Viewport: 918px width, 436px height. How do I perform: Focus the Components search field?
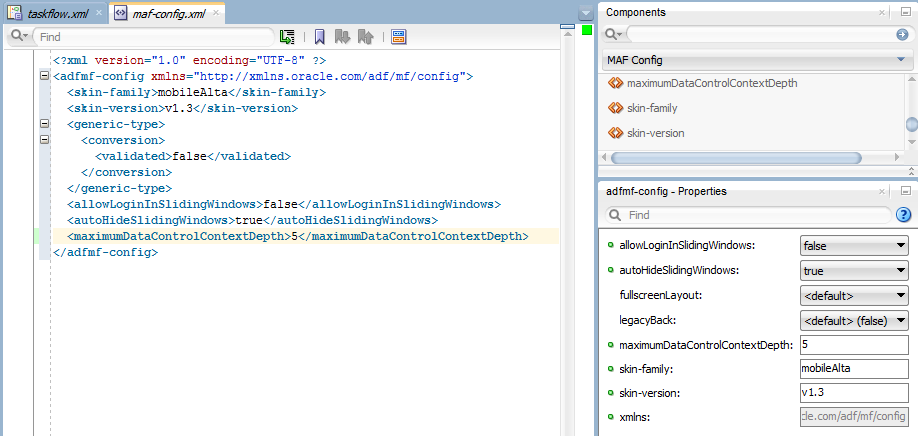tap(760, 35)
